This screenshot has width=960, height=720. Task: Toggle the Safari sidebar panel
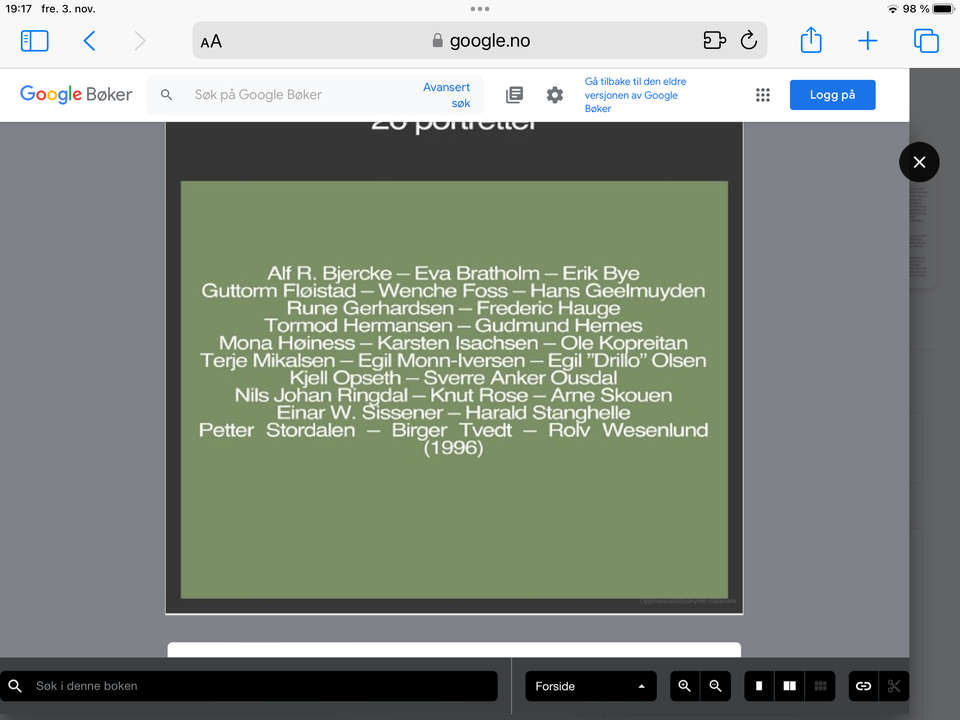pos(34,41)
